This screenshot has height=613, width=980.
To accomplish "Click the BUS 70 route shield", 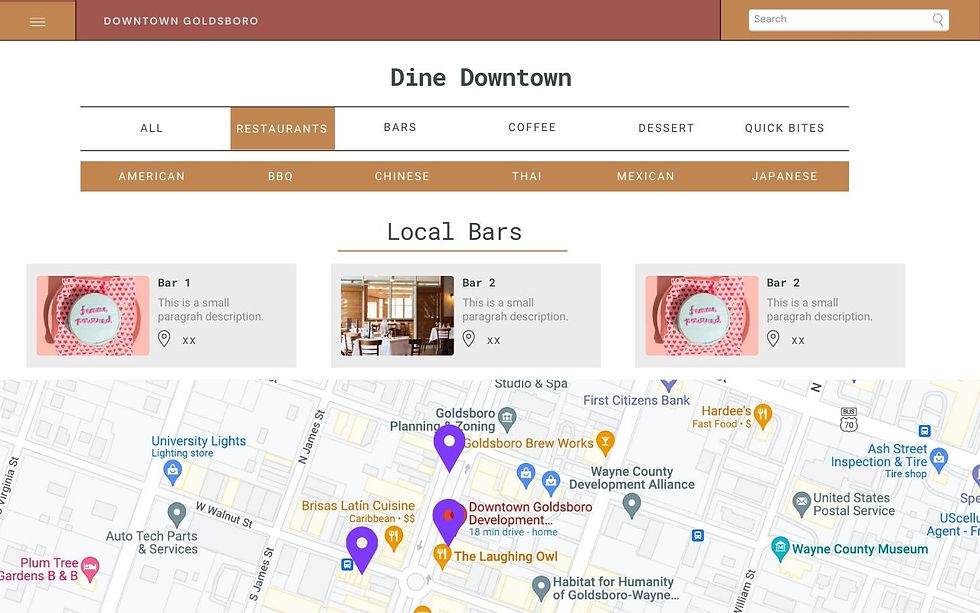I will pyautogui.click(x=848, y=419).
